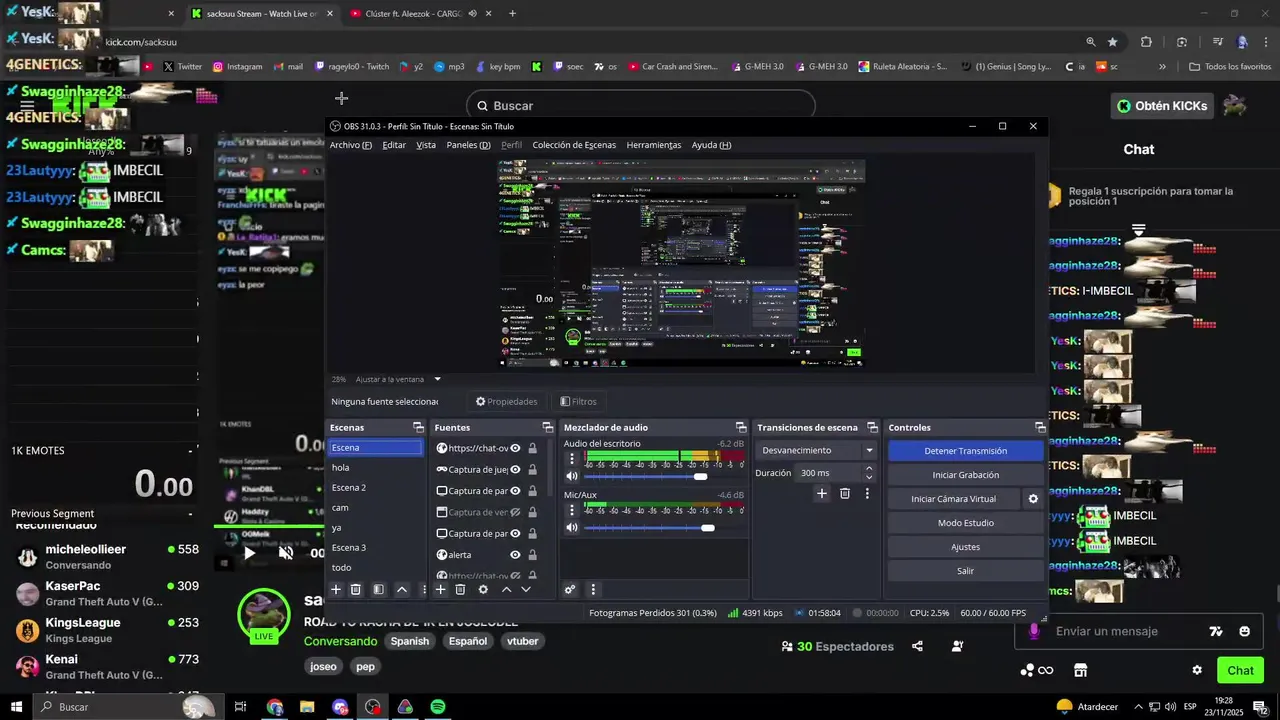Open the Kick shop icon below chat

[x=1080, y=670]
